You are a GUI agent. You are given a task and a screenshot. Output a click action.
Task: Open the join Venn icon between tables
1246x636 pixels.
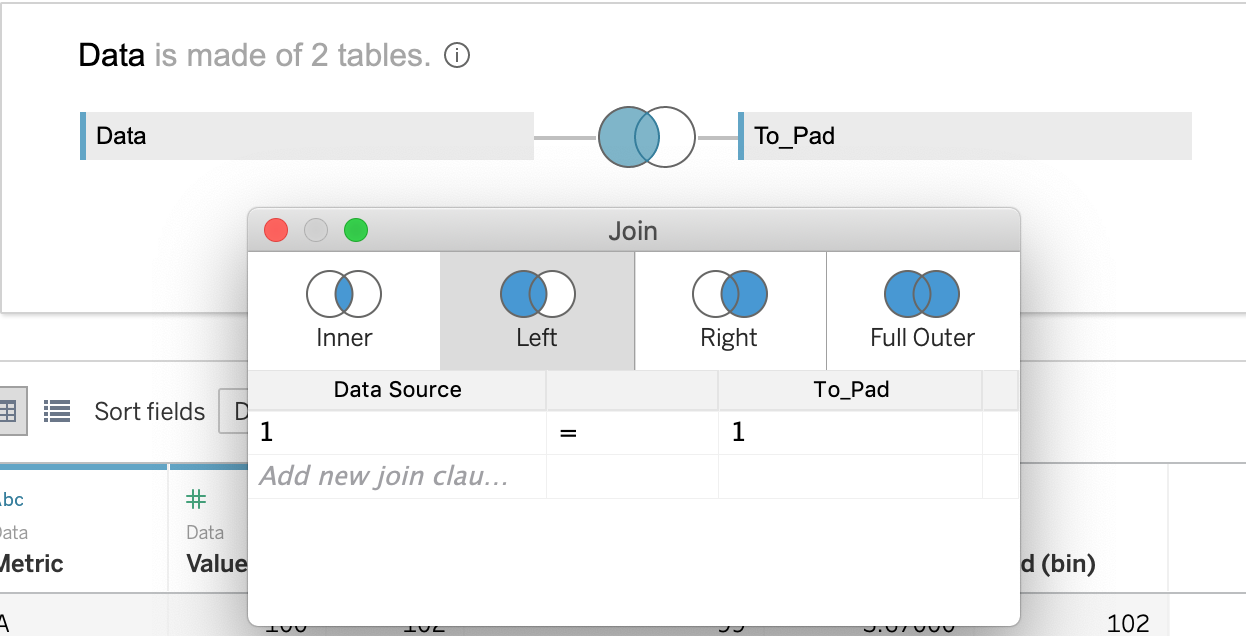pos(646,137)
